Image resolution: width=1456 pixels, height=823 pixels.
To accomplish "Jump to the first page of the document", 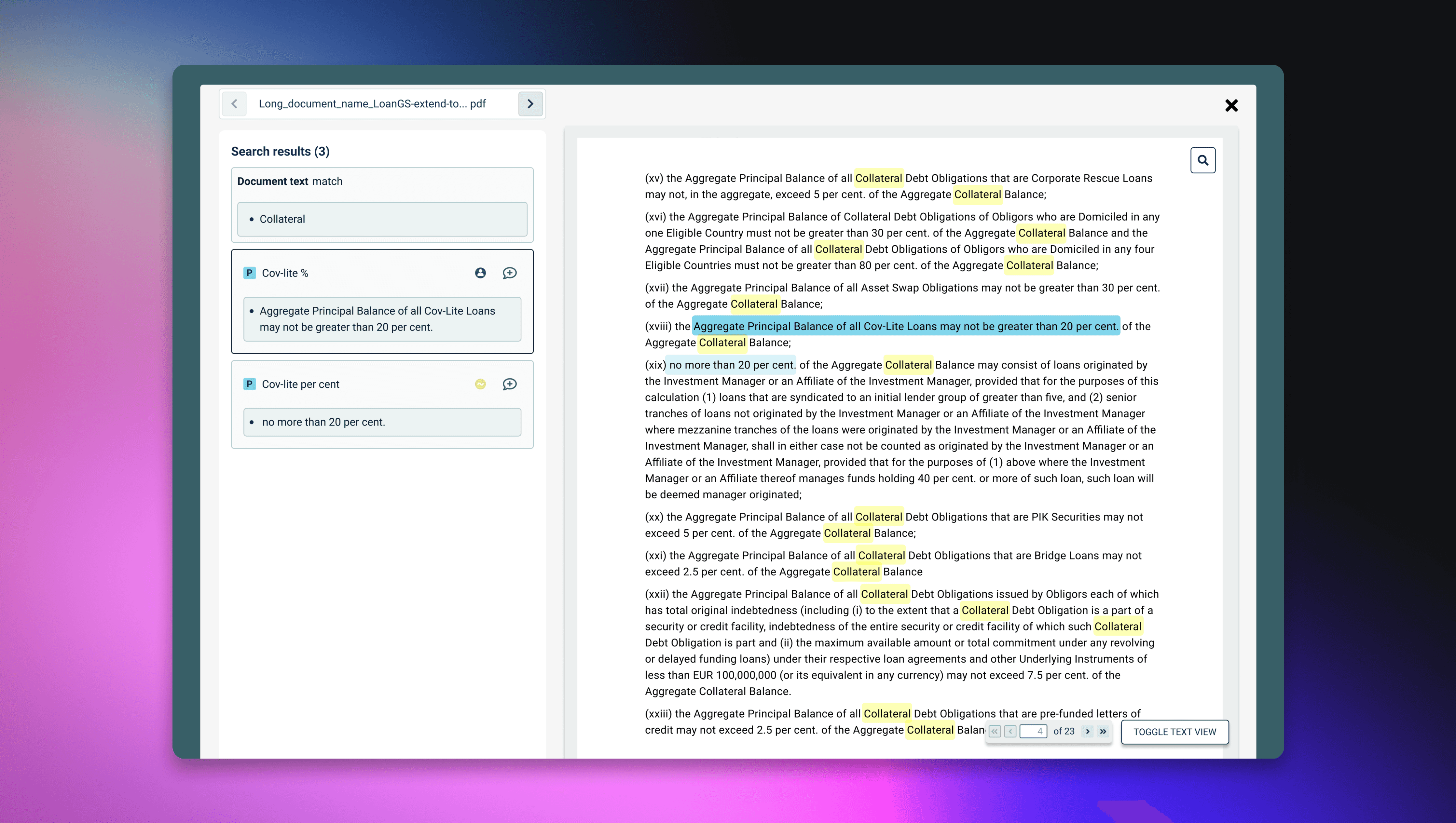I will pyautogui.click(x=995, y=732).
